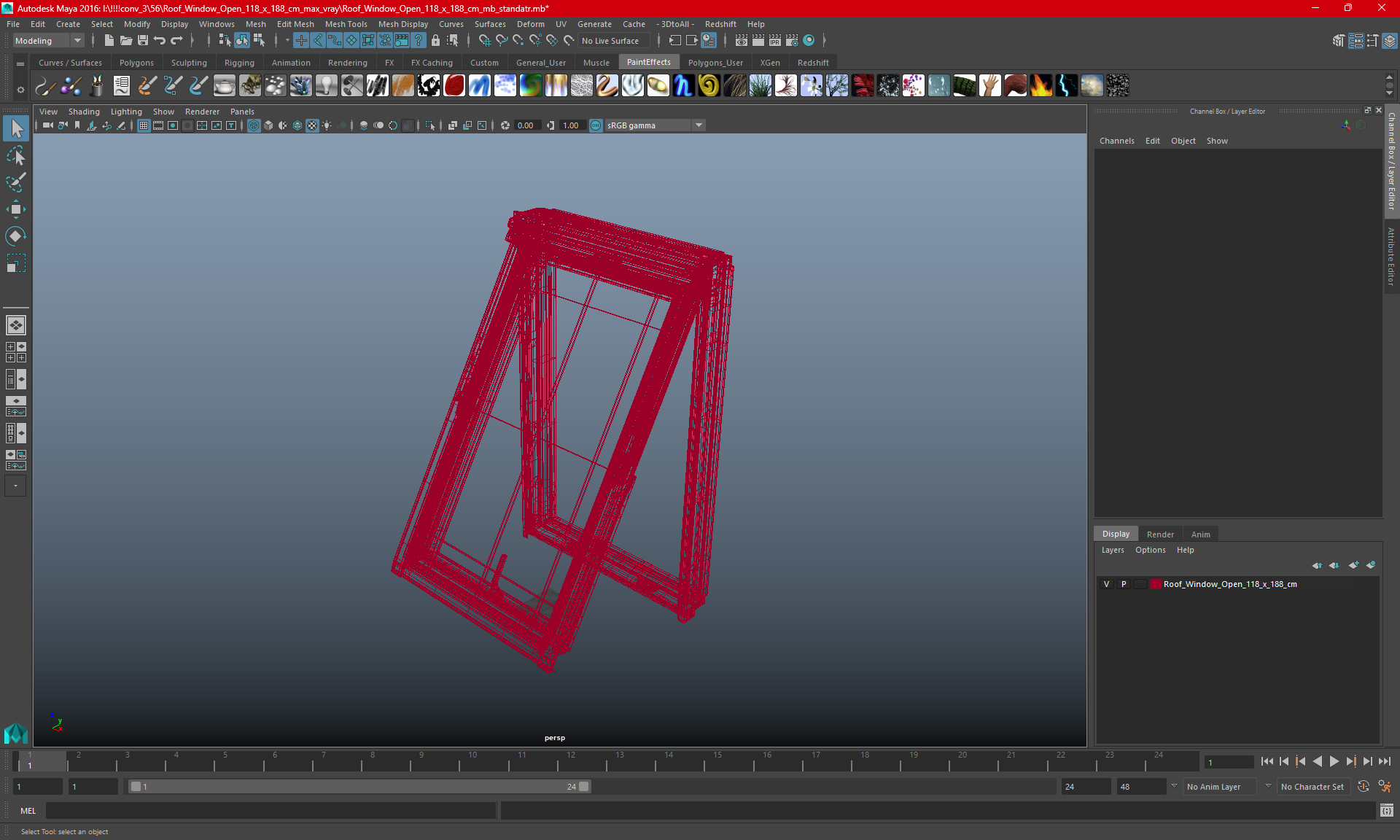Activate the Paint Selection tool

(16, 182)
